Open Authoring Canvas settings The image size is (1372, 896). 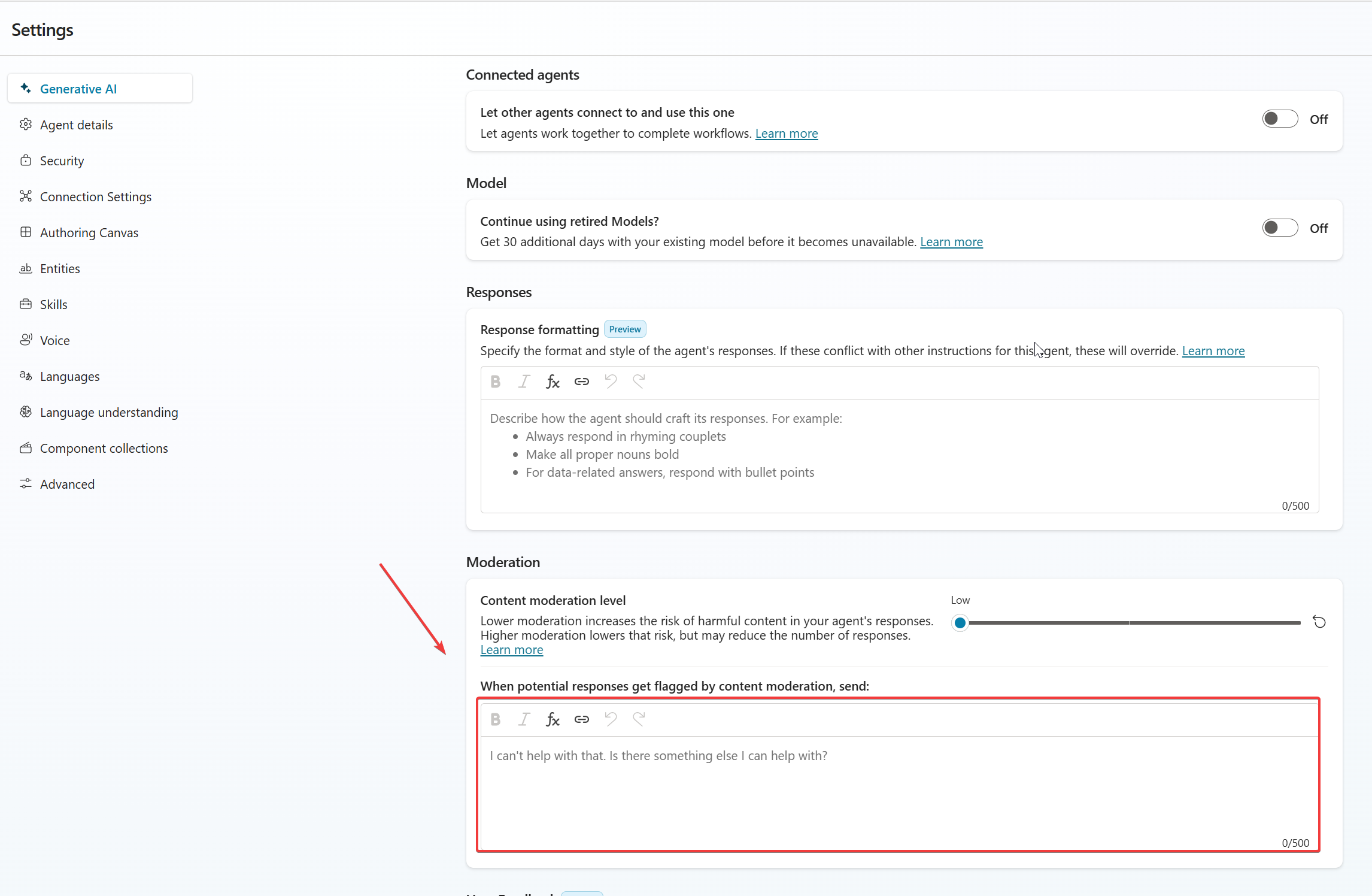(89, 233)
